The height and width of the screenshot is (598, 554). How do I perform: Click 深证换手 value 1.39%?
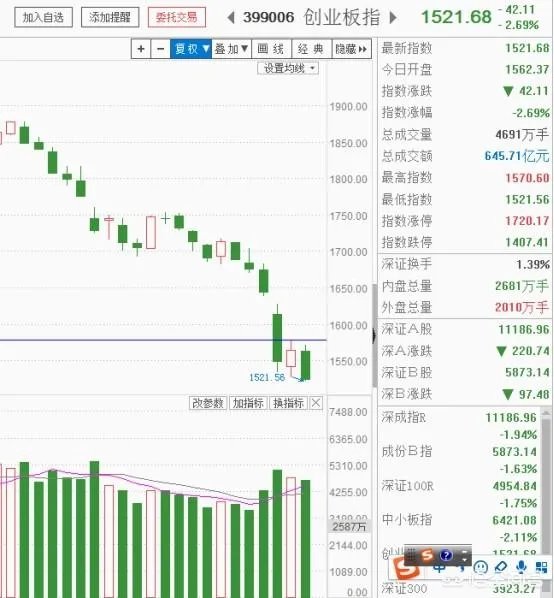click(533, 264)
